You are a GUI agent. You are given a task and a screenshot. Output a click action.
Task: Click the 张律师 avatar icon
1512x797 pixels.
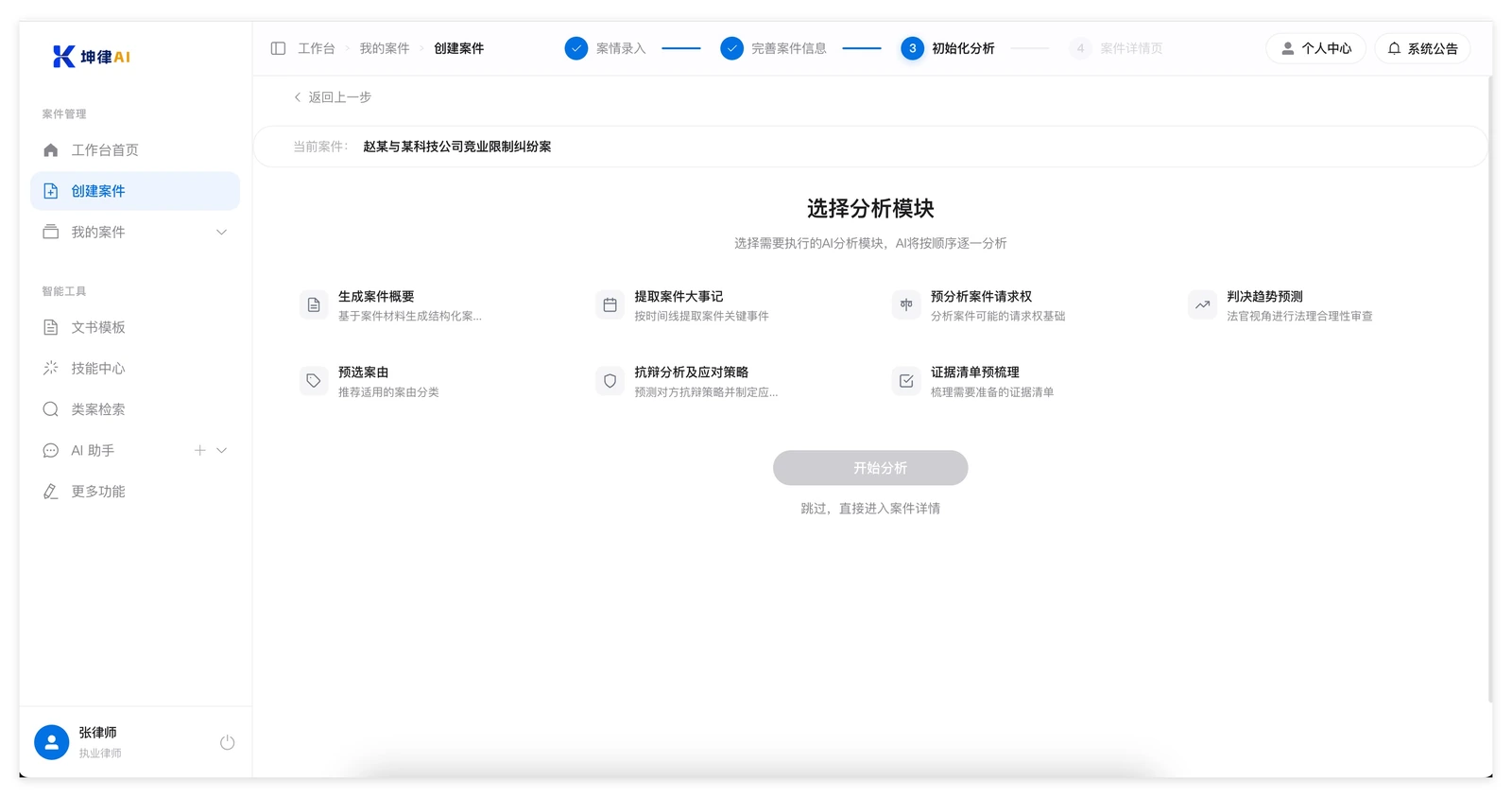(52, 742)
